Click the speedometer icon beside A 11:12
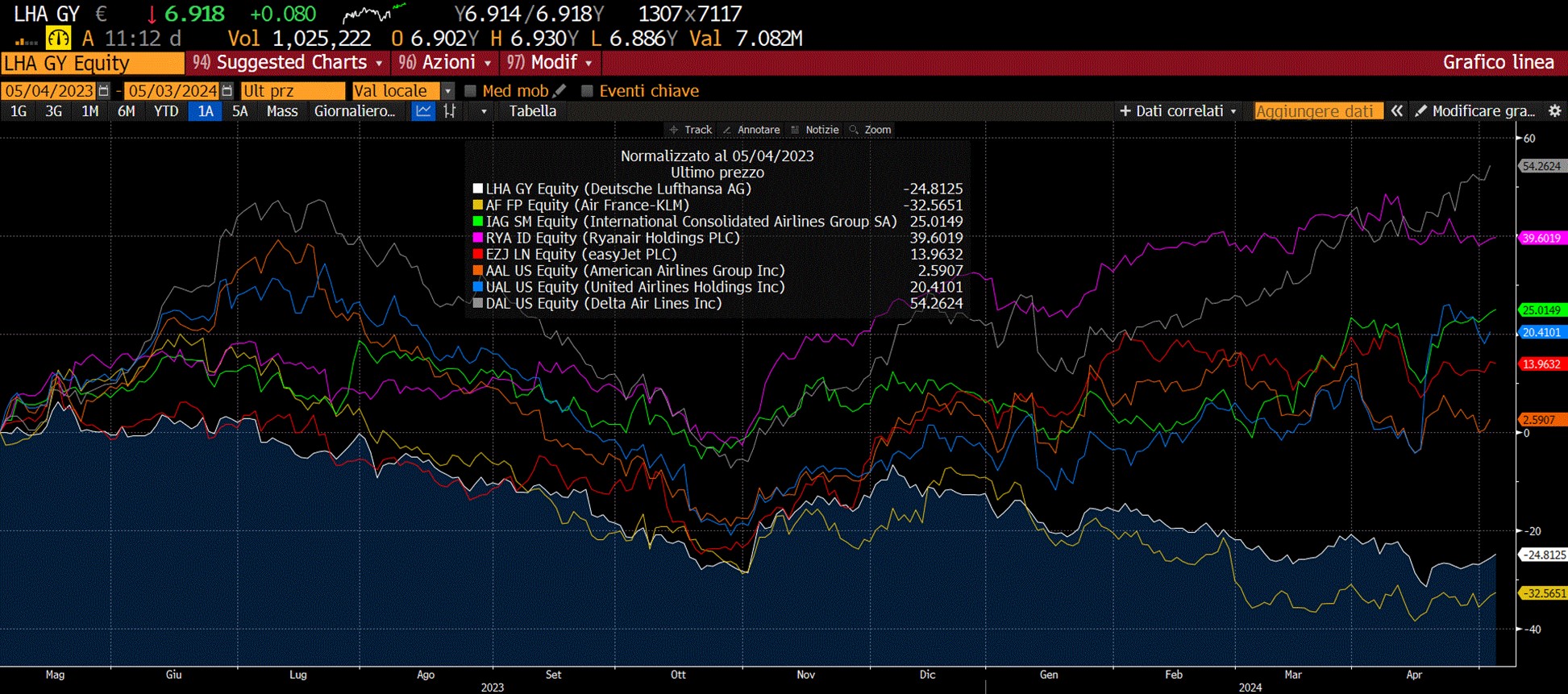1568x694 pixels. (58, 38)
